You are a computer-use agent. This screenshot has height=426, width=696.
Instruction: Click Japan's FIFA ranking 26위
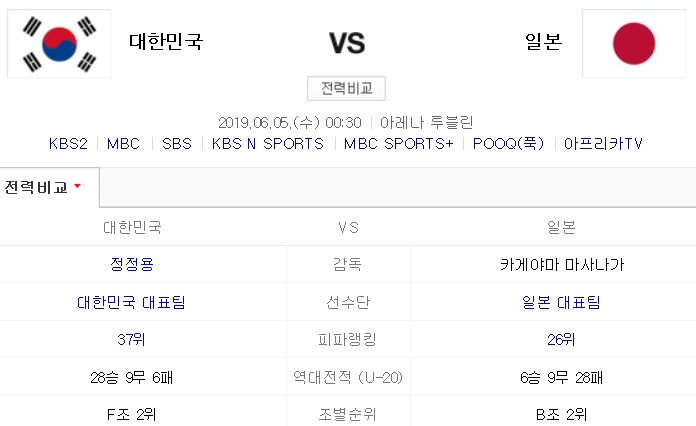[x=562, y=340]
